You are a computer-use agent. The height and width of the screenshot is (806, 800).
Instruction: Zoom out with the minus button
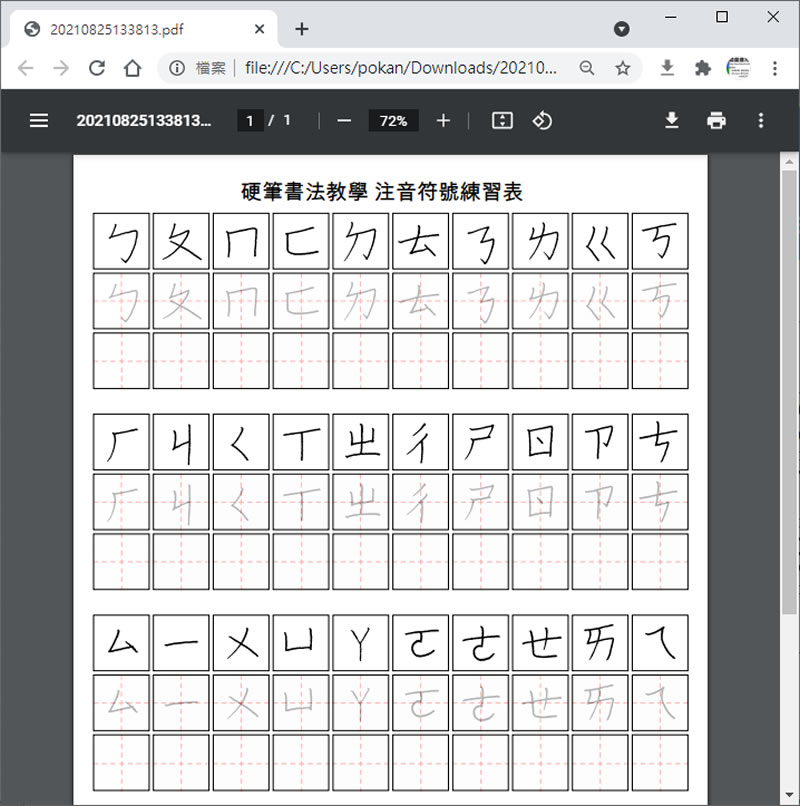(x=344, y=121)
